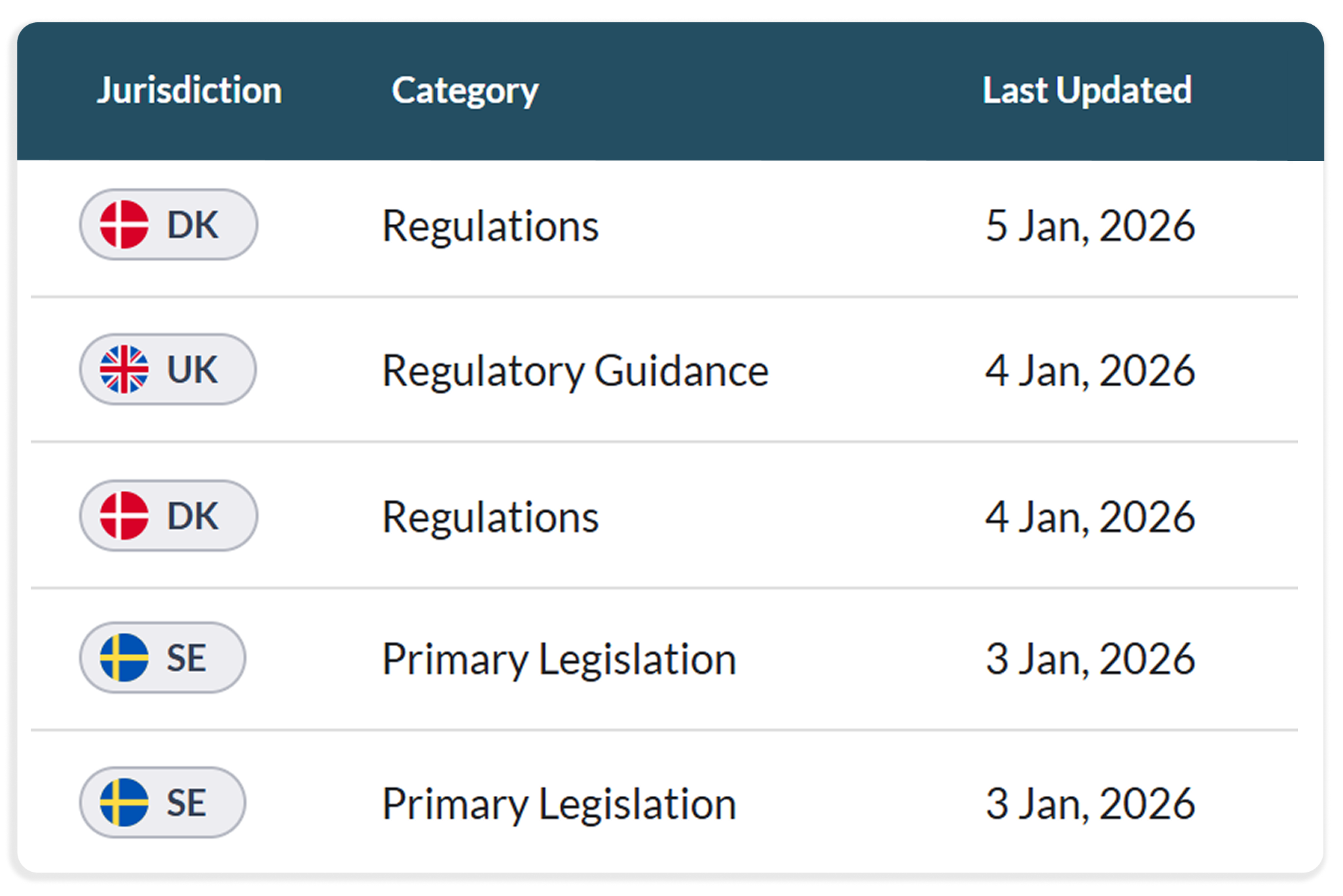Click the Denmark flag icon in first row
Viewport: 1343px width, 896px height.
click(x=124, y=224)
